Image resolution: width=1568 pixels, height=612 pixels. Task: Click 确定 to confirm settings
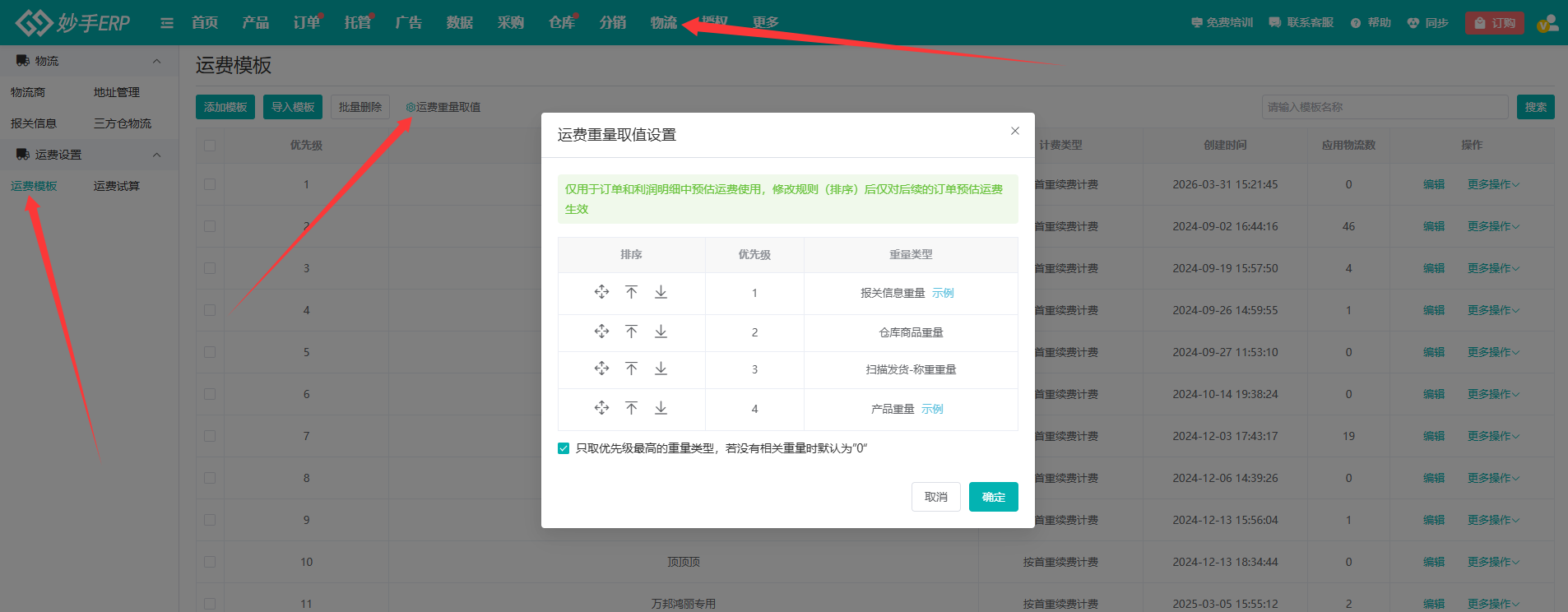coord(993,497)
